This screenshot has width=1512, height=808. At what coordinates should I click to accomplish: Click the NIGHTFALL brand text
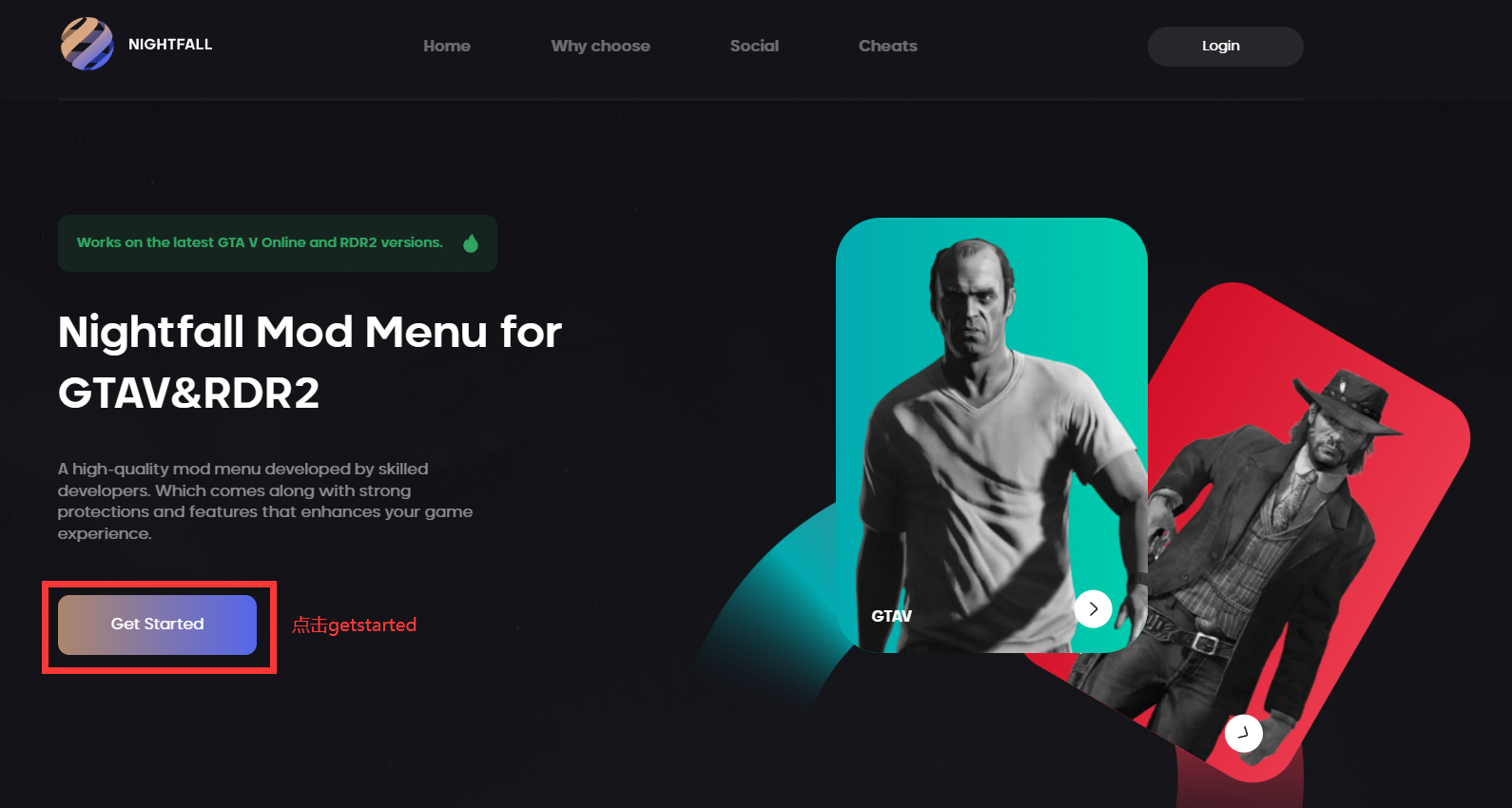(x=170, y=45)
